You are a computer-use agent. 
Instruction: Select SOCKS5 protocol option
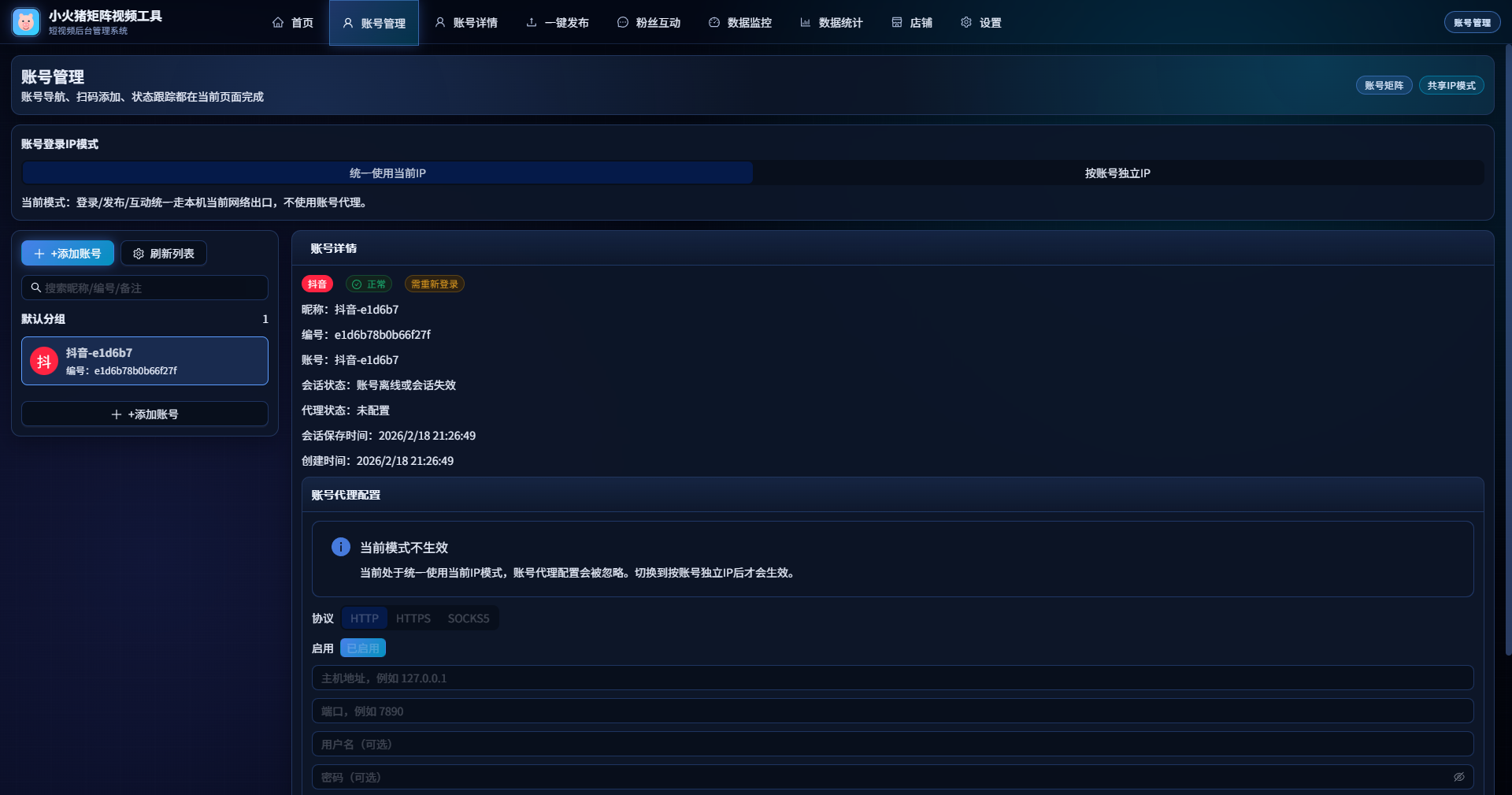pos(469,619)
